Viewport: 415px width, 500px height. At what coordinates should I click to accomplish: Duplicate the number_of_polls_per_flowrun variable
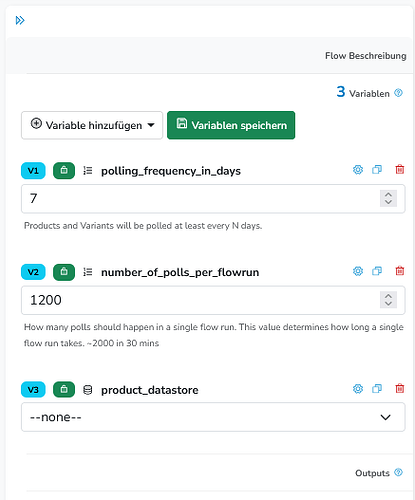pos(377,271)
